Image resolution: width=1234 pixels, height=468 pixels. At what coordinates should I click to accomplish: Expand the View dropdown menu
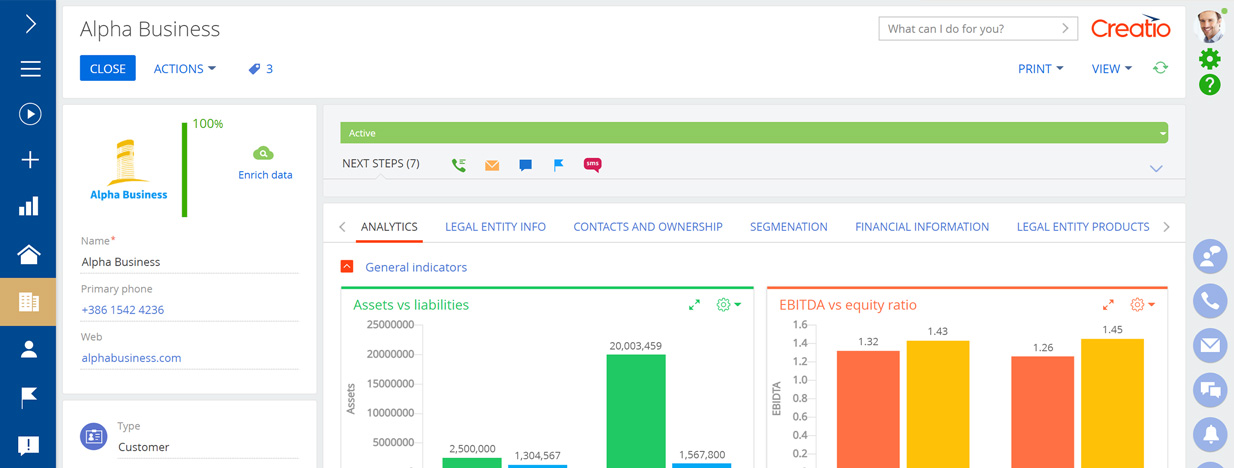click(1111, 69)
